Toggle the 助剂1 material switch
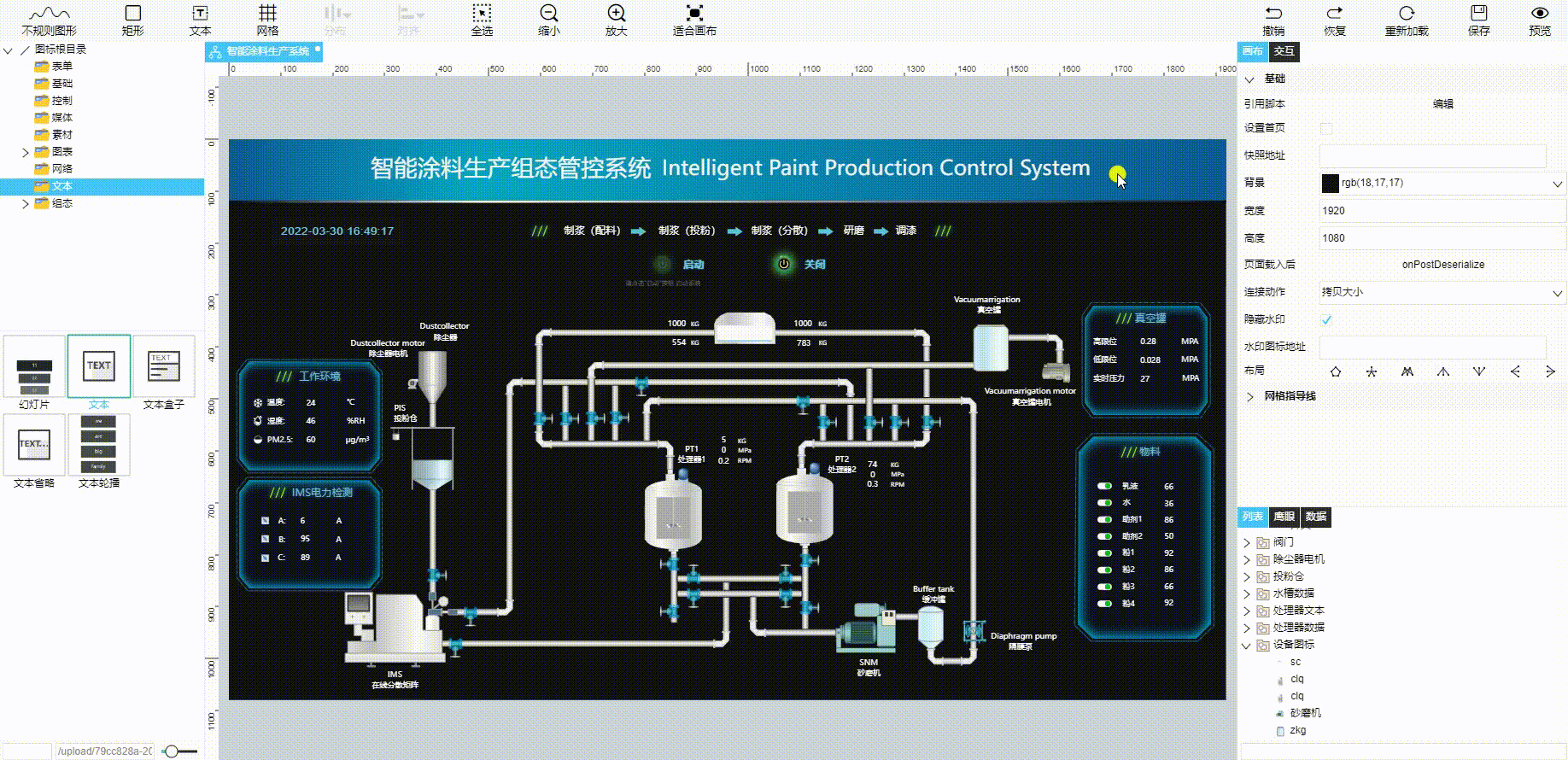This screenshot has width=1568, height=760. point(1104,519)
